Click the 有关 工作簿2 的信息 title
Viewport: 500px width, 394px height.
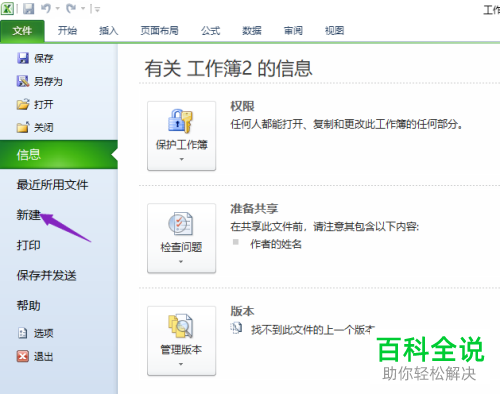(228, 69)
